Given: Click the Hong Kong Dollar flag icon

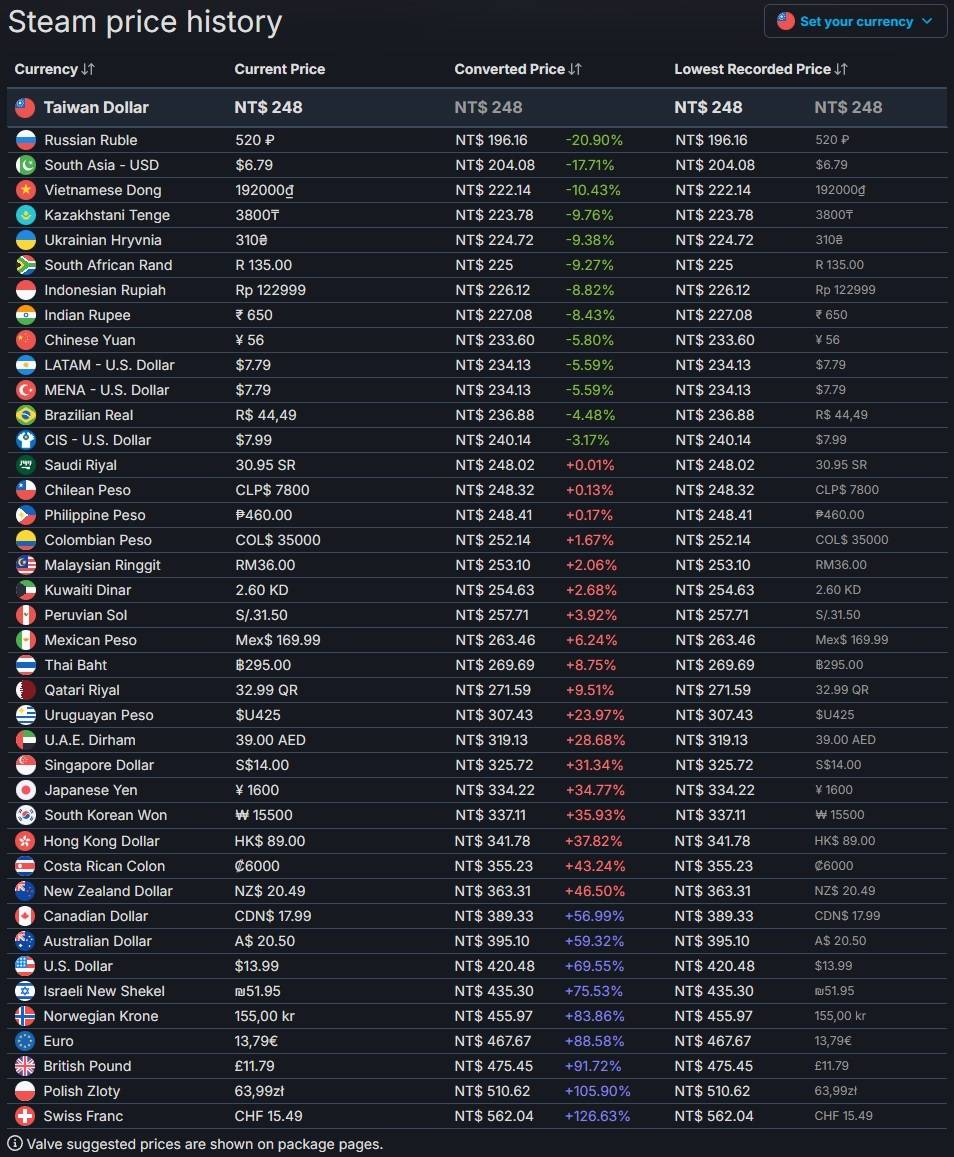Looking at the screenshot, I should click(x=25, y=841).
